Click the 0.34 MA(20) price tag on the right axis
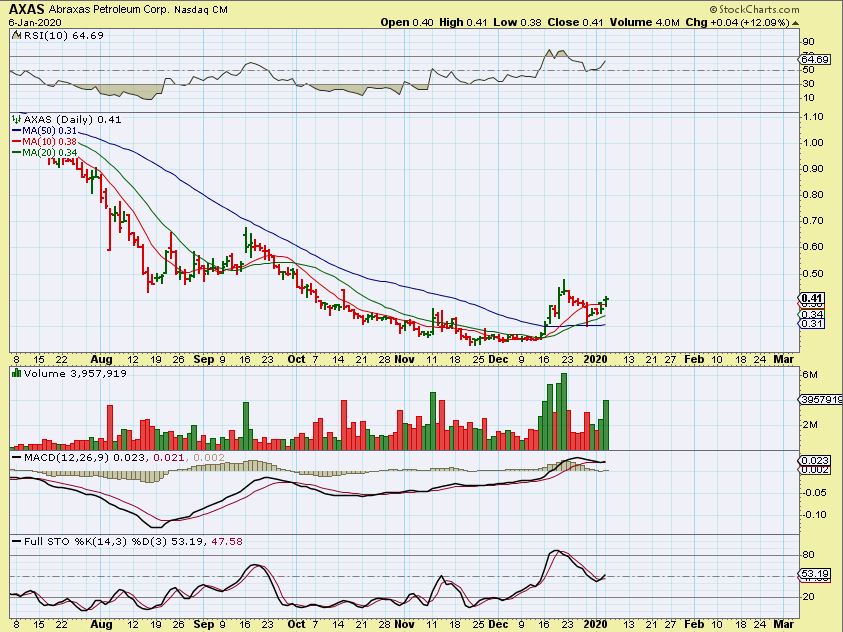 [x=812, y=314]
